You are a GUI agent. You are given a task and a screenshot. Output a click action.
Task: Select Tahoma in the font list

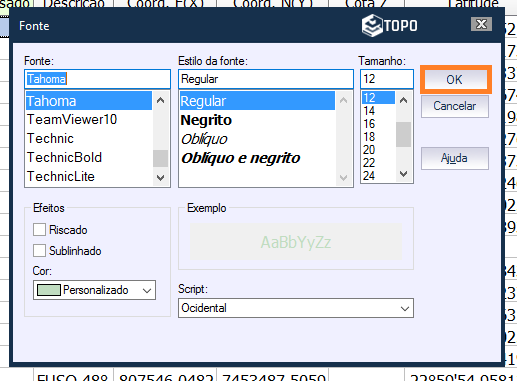[89, 101]
